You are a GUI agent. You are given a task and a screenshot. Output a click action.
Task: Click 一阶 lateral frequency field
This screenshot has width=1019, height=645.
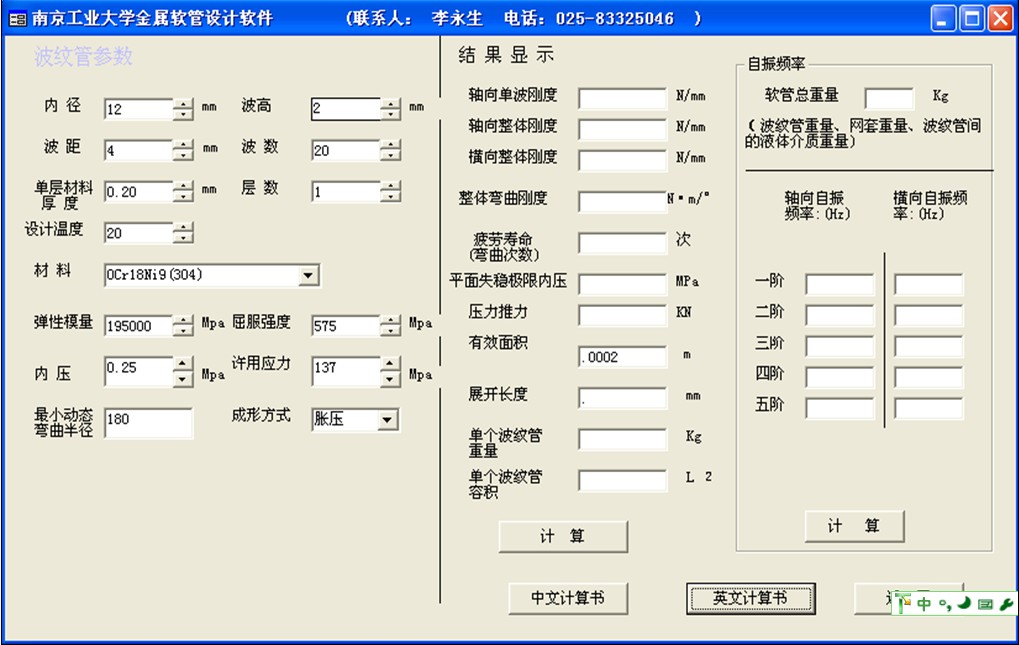point(928,284)
